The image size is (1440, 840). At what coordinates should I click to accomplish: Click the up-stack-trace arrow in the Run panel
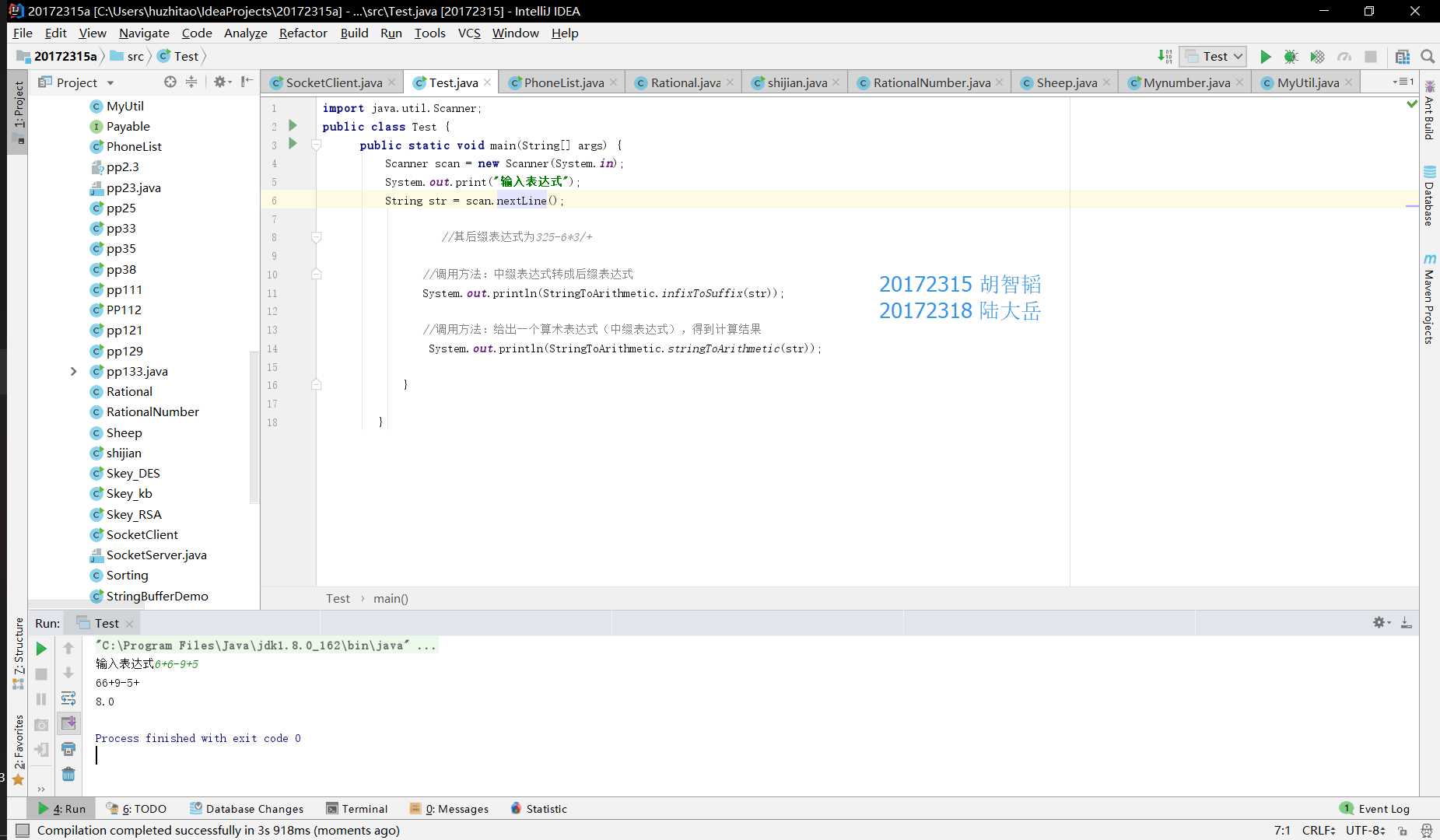[x=68, y=648]
